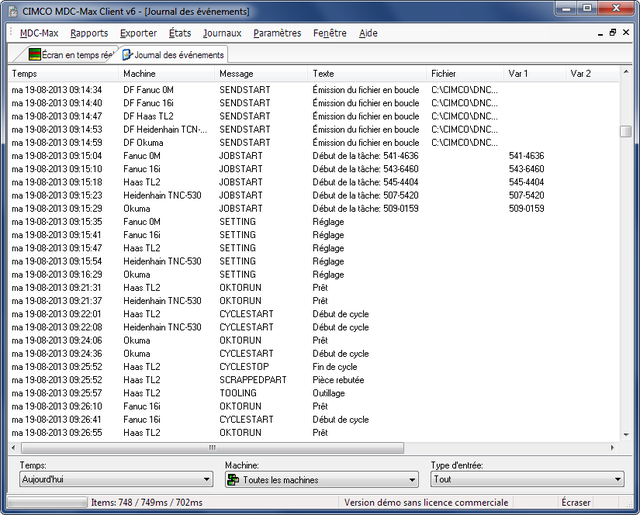The width and height of the screenshot is (640, 515).
Task: Select Fanuc 16i CYCLESTART row at 09:26:41
Action: click(313, 420)
